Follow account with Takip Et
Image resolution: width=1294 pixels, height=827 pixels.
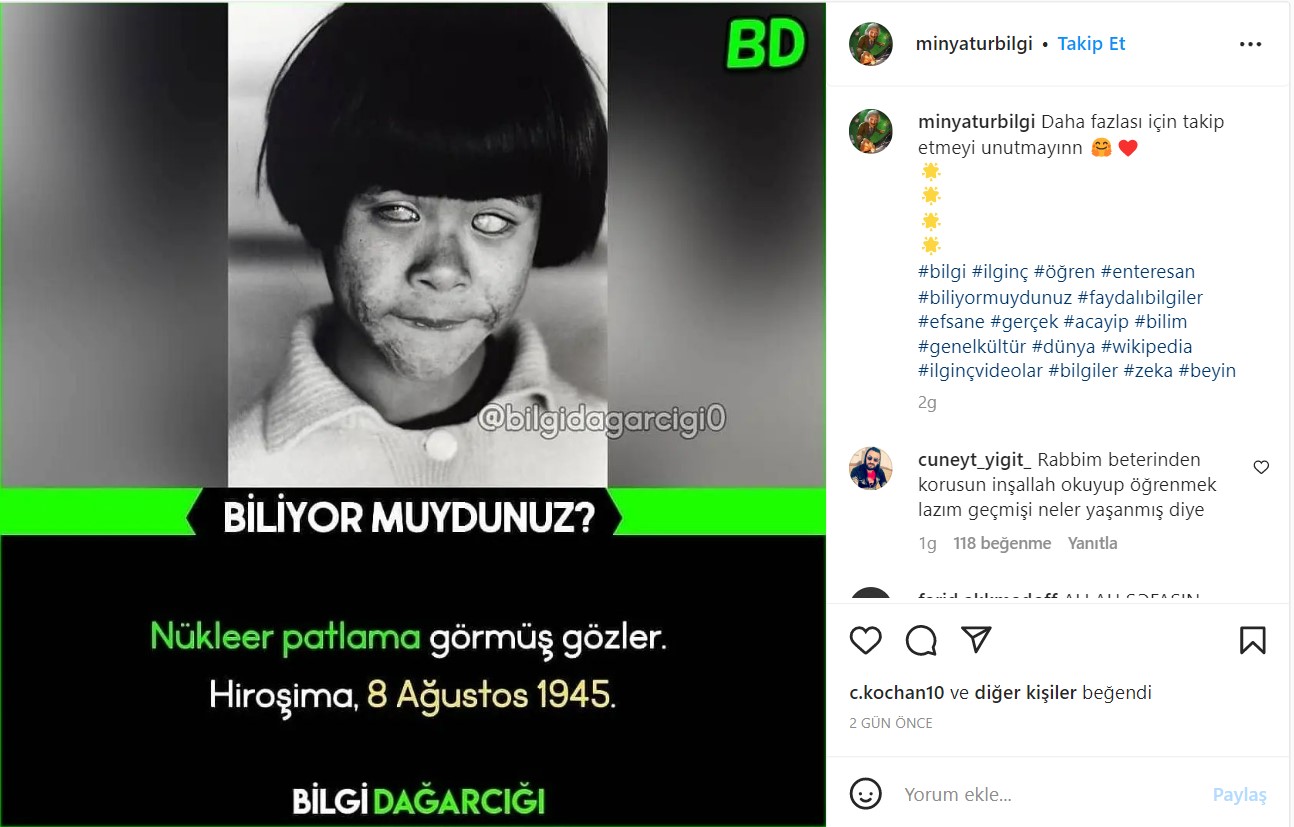coord(1091,44)
